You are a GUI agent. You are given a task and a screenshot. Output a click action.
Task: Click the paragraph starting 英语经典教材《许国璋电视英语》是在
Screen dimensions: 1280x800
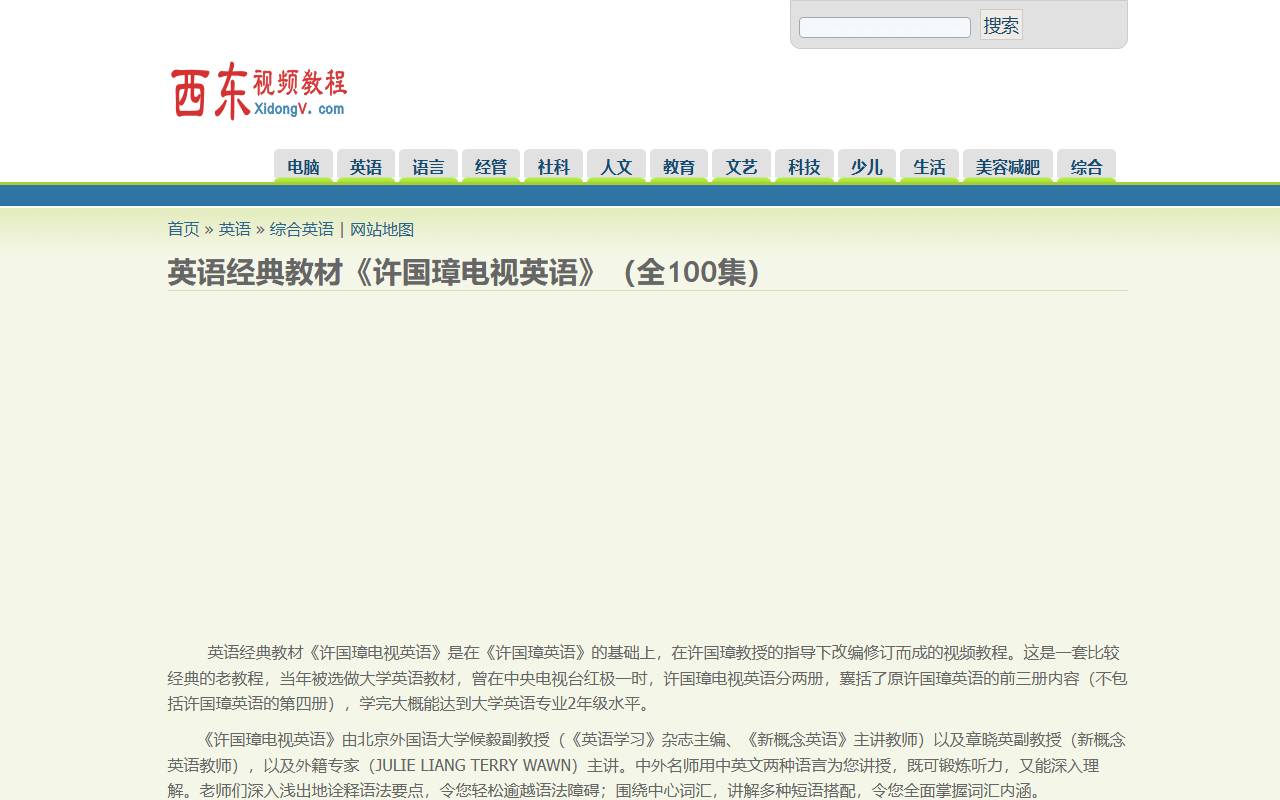tap(647, 678)
